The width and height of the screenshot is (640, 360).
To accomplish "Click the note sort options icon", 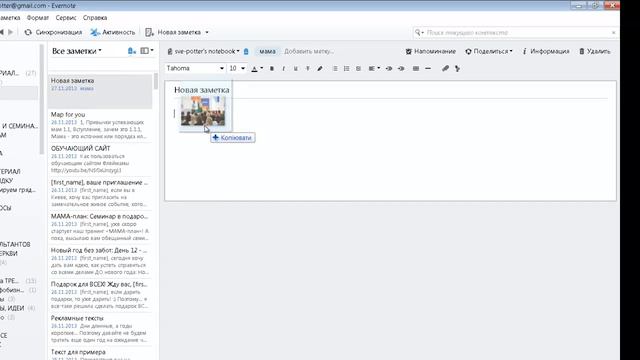I will click(x=131, y=51).
